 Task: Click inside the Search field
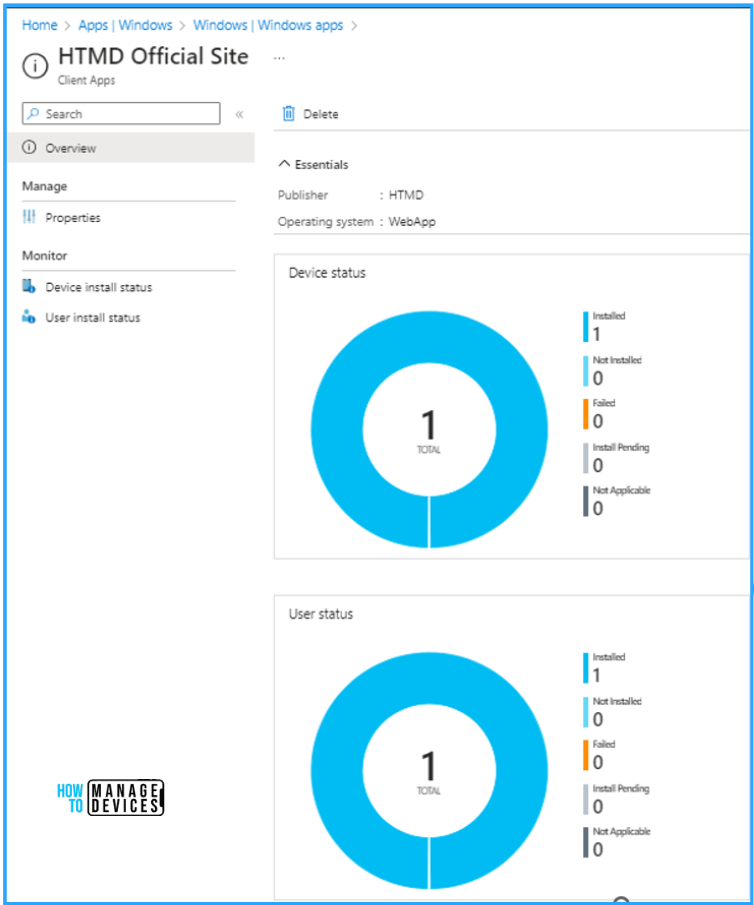(121, 114)
